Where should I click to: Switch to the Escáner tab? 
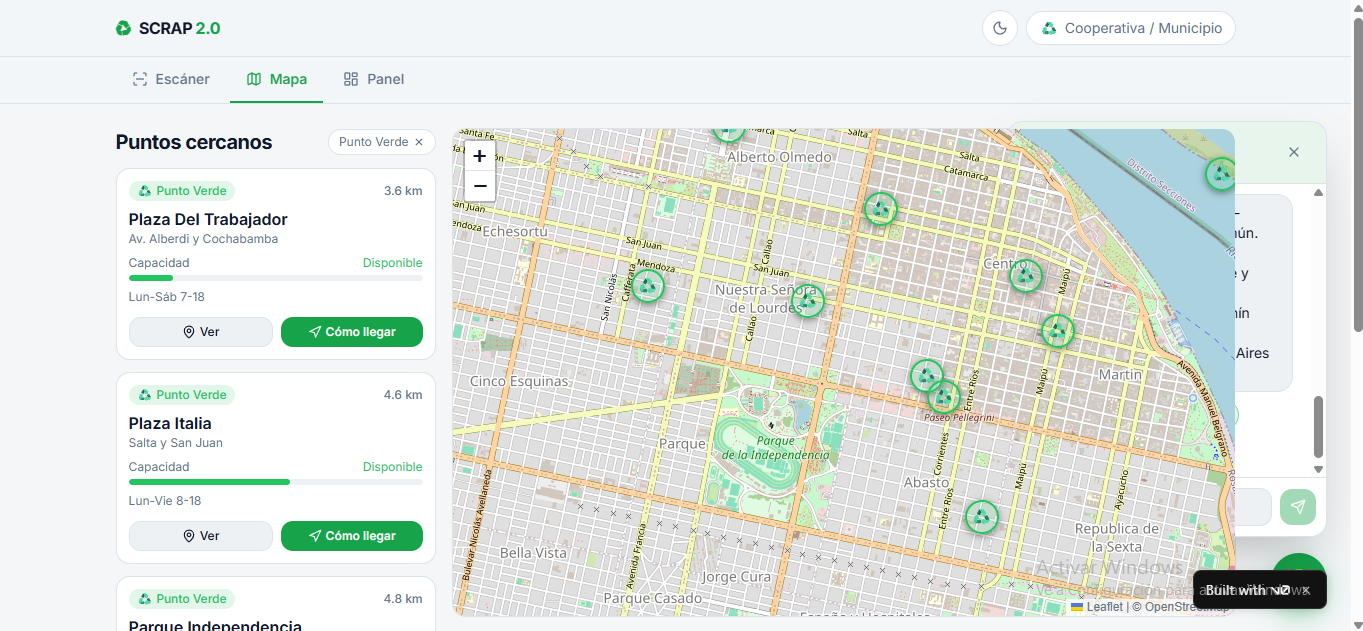171,79
